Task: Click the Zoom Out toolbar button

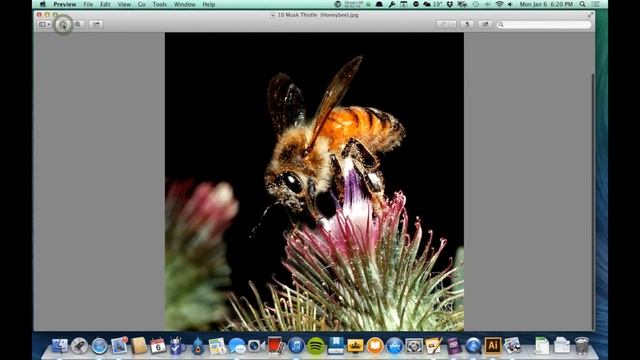Action: pyautogui.click(x=62, y=24)
